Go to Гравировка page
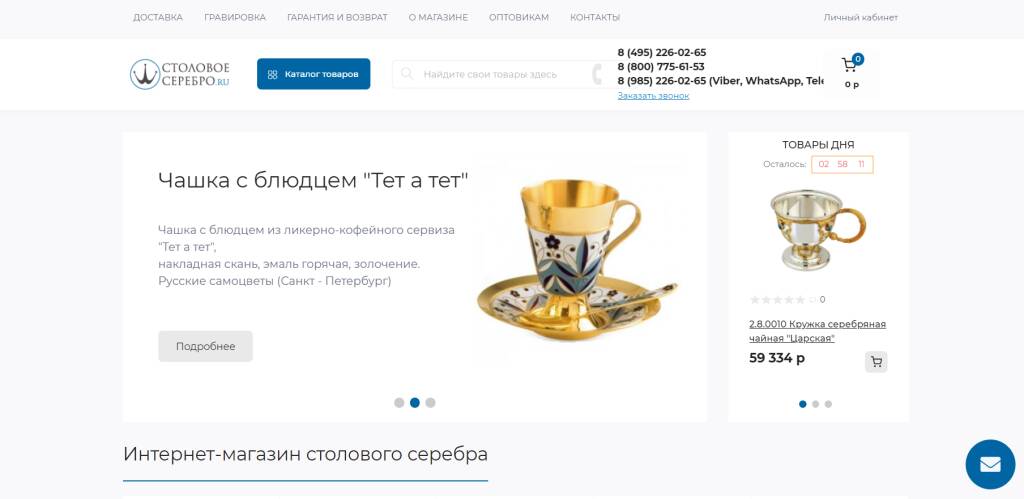The image size is (1024, 499). click(235, 18)
